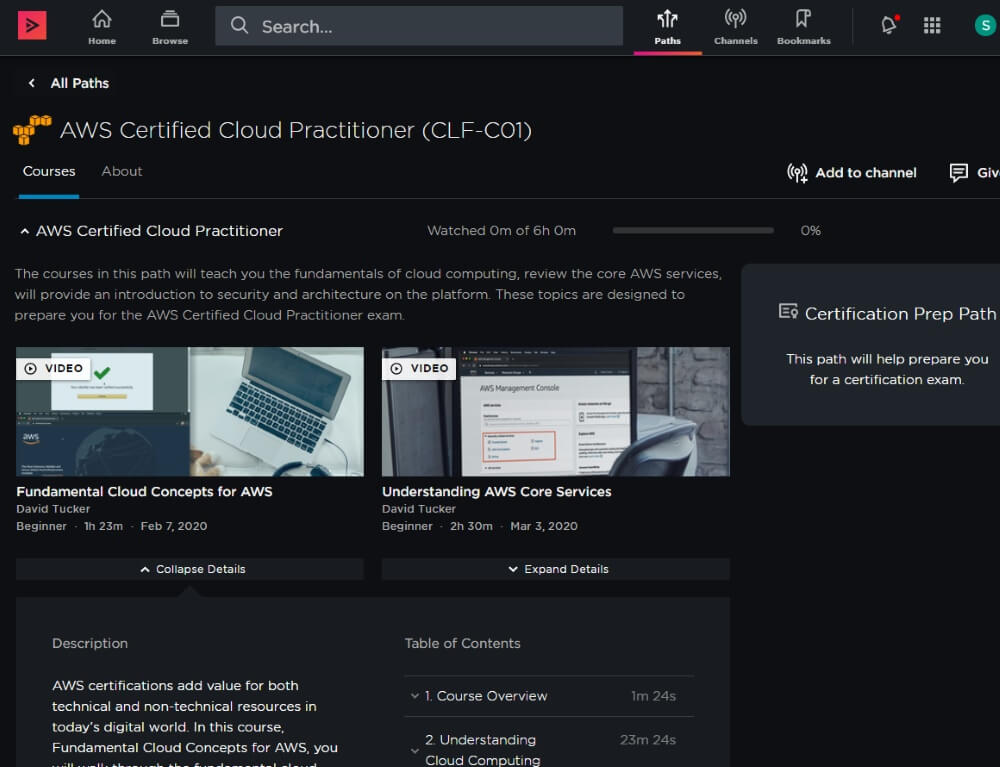The image size is (1000, 767).
Task: Click the Watched 0m of 6h 0m text
Action: [x=501, y=231]
